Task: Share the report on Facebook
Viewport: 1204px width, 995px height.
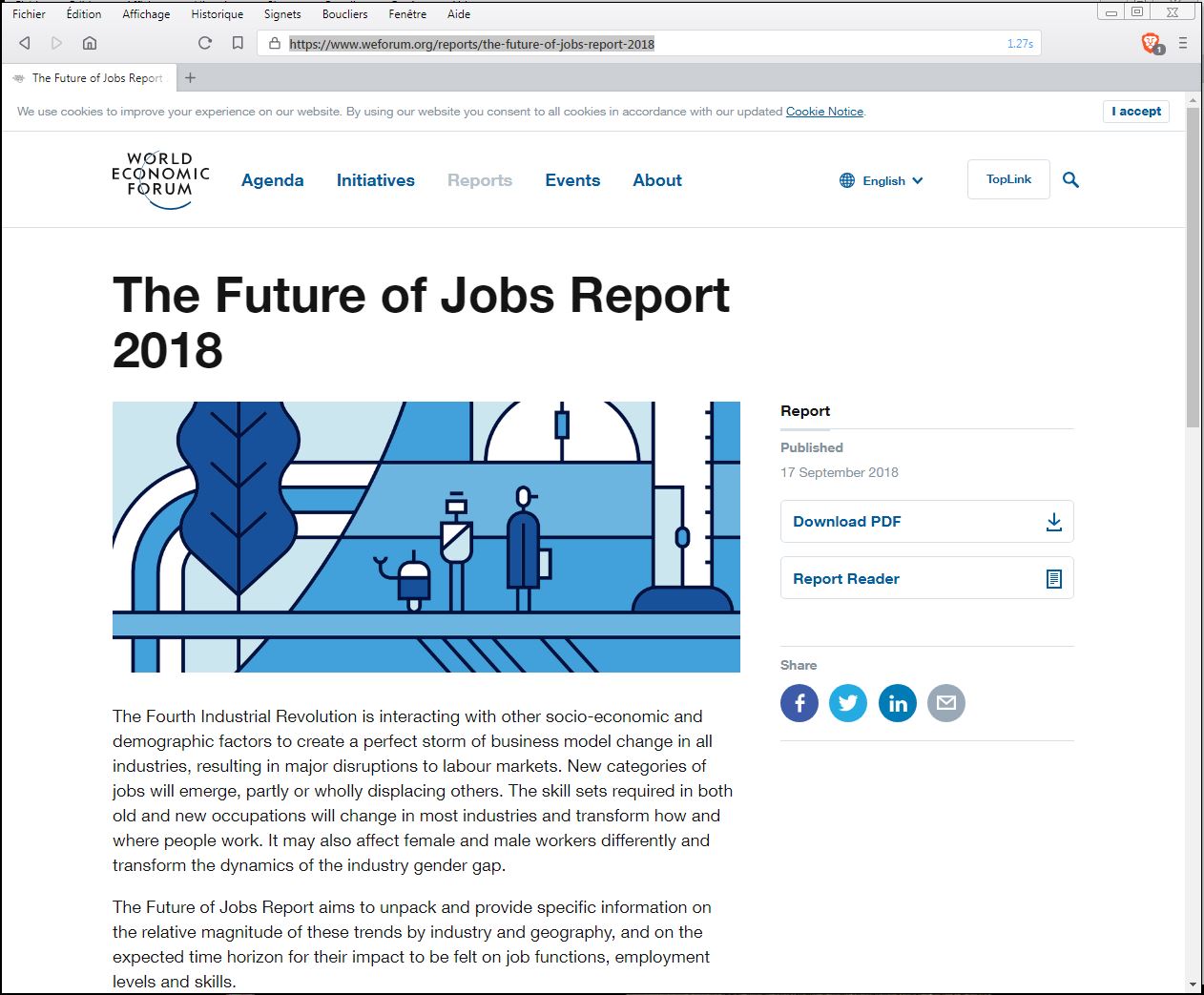Action: [x=799, y=703]
